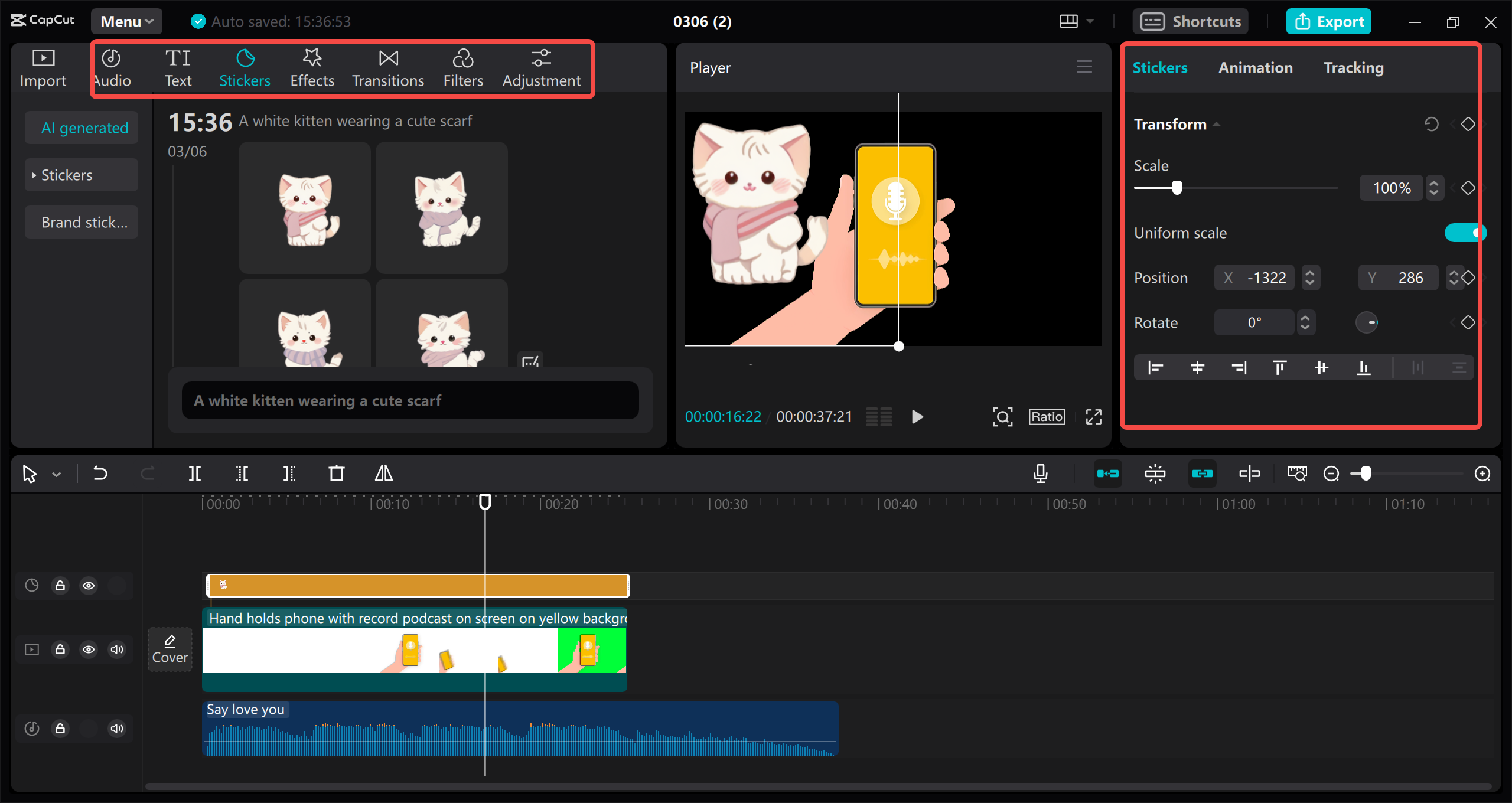Select the kitten with purple scarf thumbnail
This screenshot has height=803, width=1512.
[441, 208]
